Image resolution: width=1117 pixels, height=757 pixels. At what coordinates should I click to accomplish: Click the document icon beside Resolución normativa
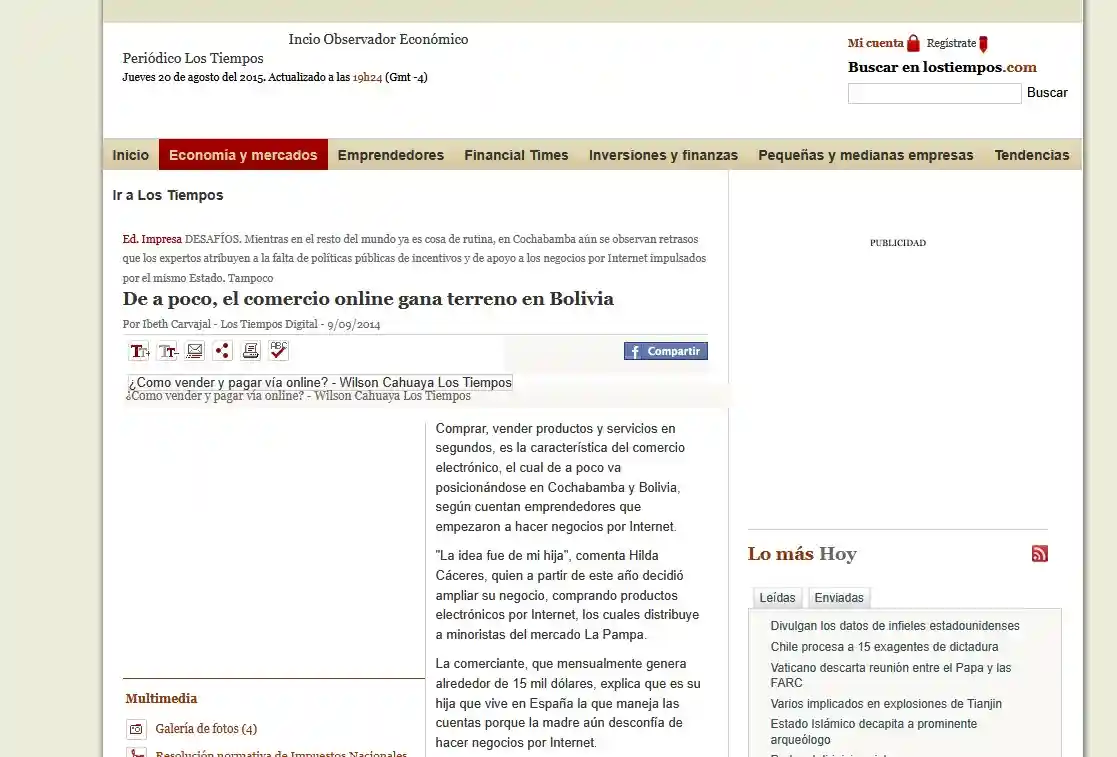coord(136,752)
